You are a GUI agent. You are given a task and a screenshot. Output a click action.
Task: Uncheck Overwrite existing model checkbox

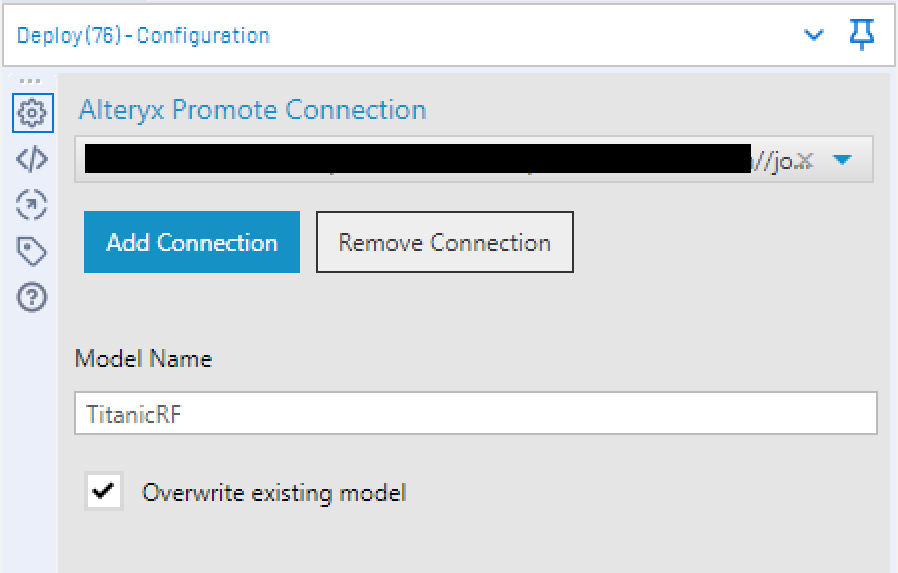pyautogui.click(x=104, y=491)
